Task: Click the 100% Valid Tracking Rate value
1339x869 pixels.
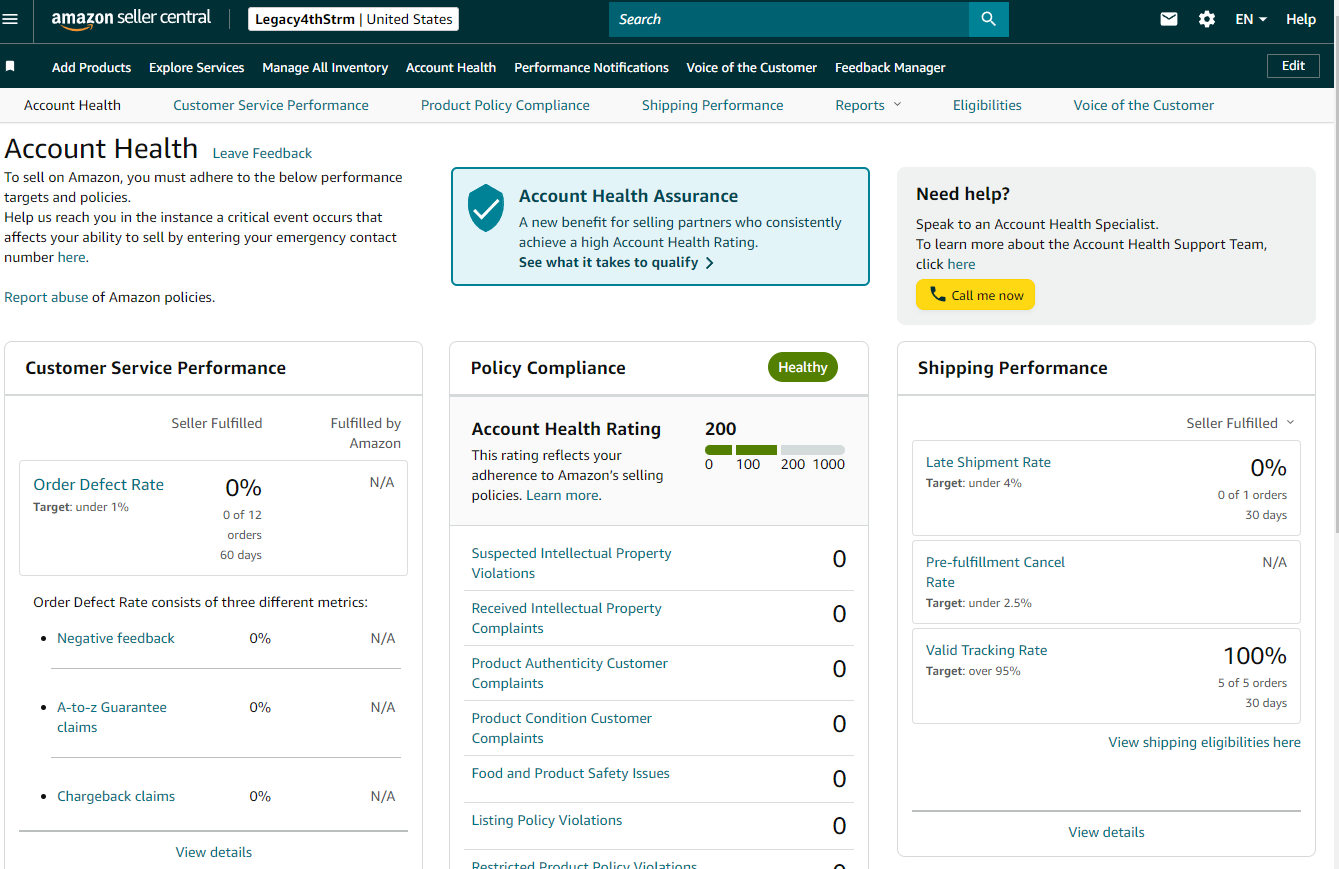Action: click(x=1255, y=656)
